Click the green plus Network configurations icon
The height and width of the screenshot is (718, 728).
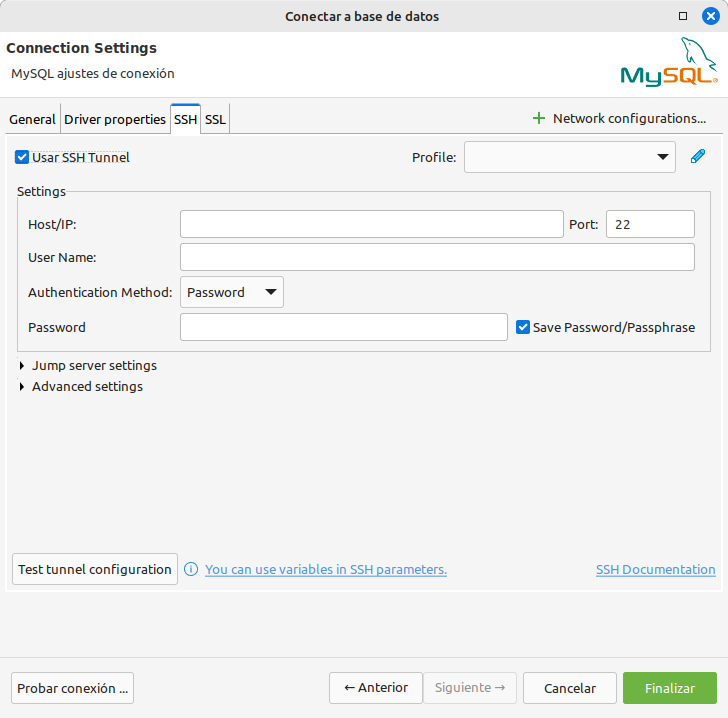pos(539,118)
